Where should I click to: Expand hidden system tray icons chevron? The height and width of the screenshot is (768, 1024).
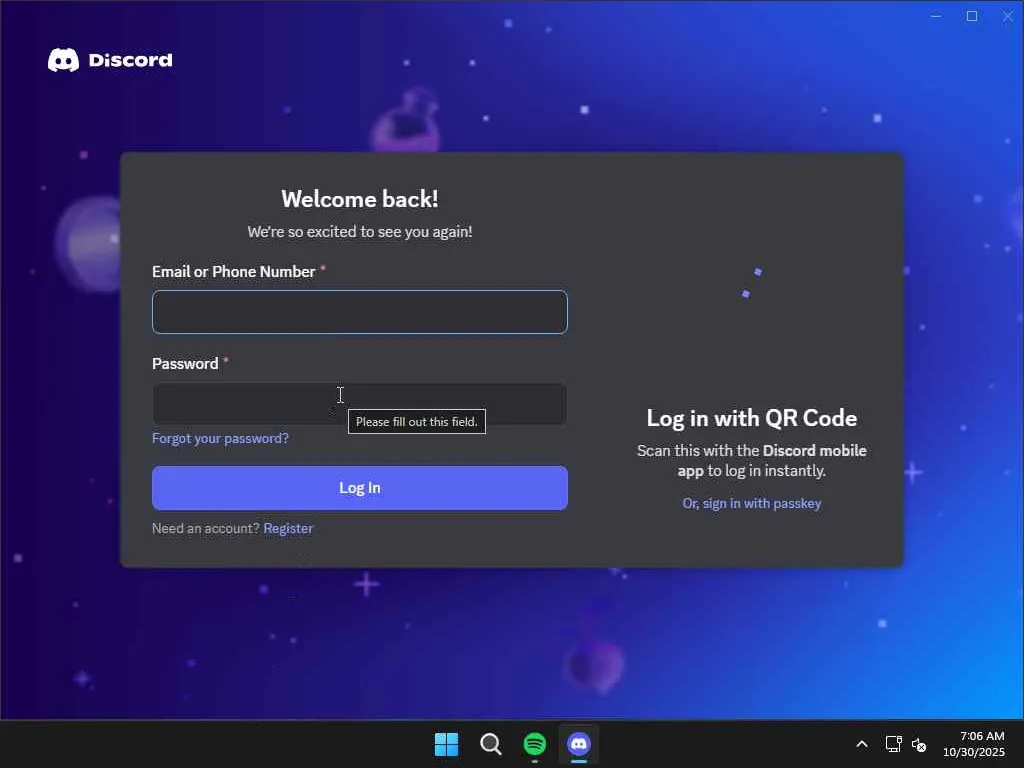862,744
